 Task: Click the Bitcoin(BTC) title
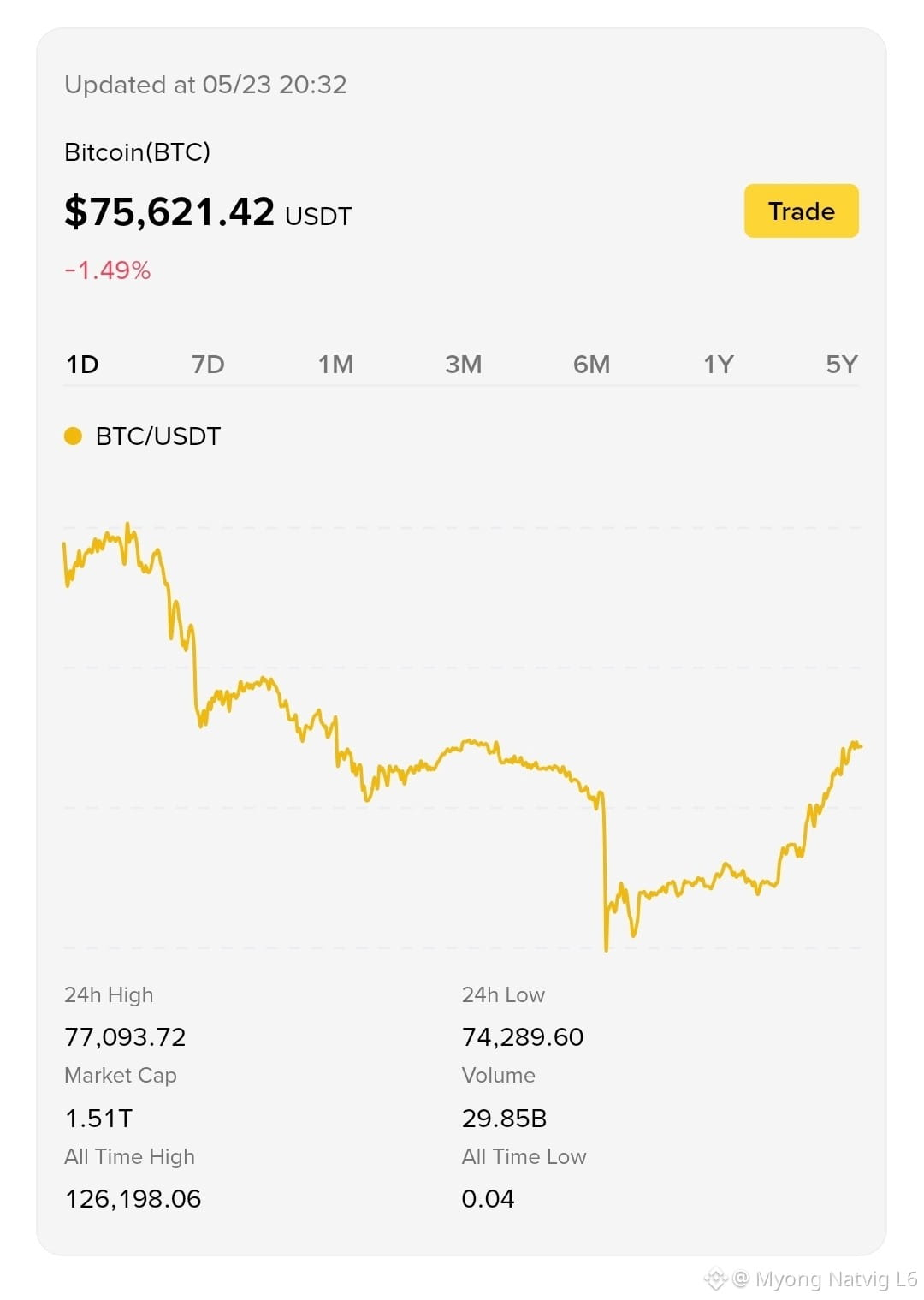(x=137, y=152)
